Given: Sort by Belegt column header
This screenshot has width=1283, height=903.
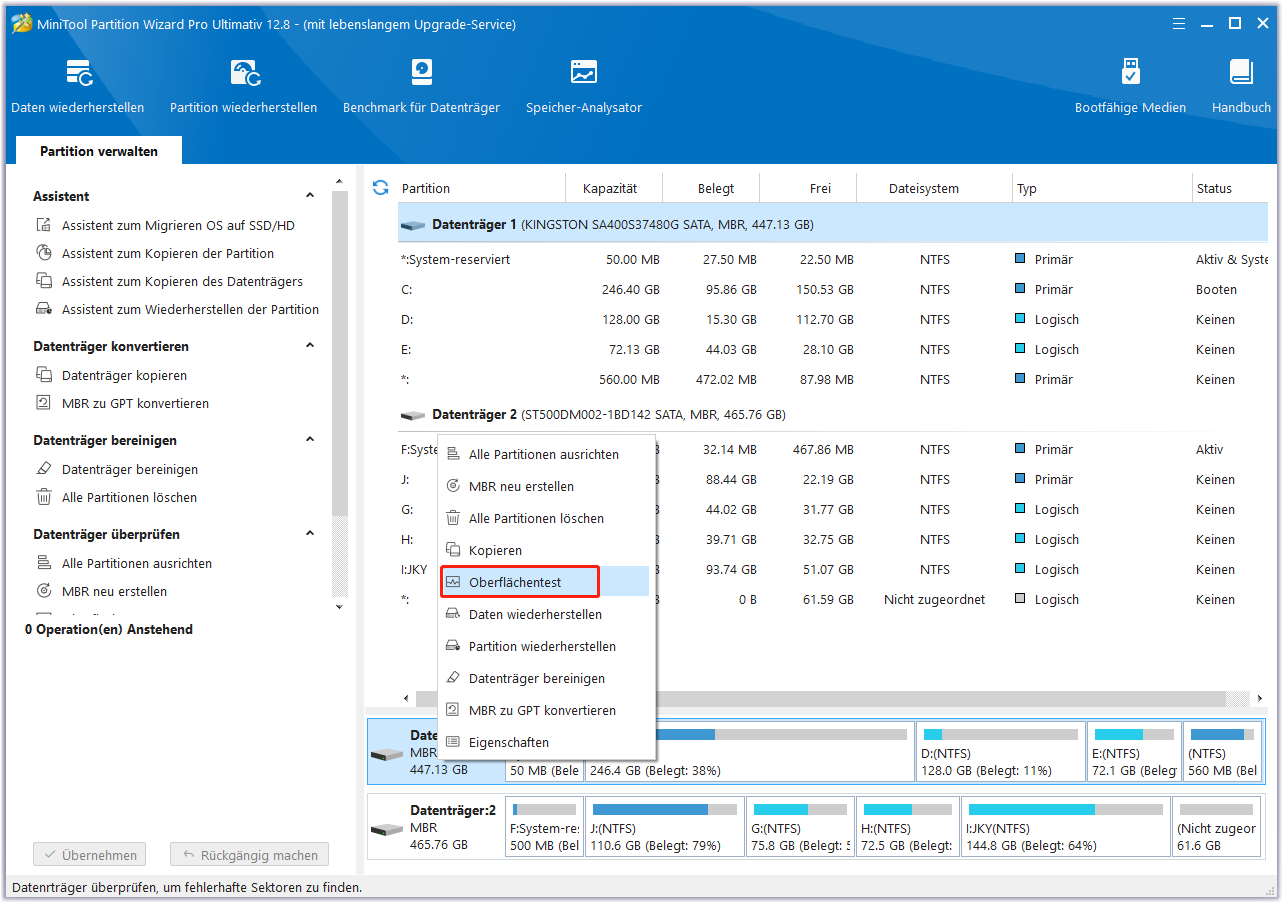Looking at the screenshot, I should point(712,188).
